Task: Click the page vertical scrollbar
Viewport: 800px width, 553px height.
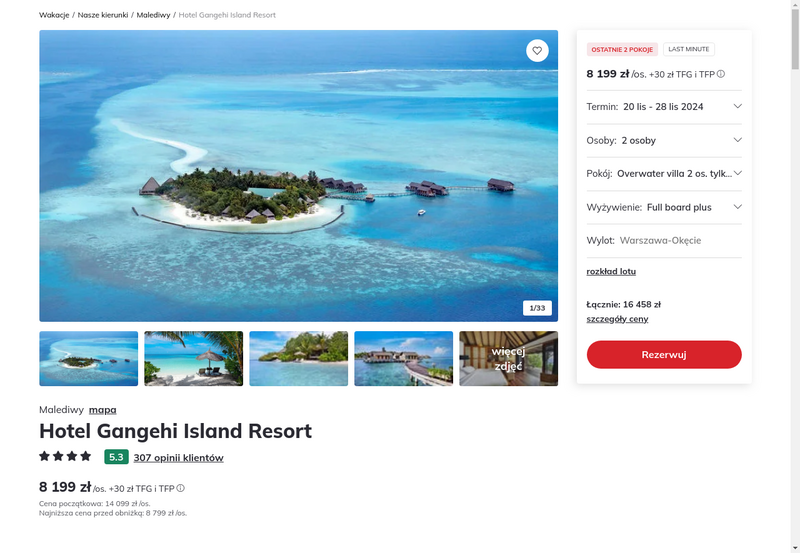Action: pos(795,276)
